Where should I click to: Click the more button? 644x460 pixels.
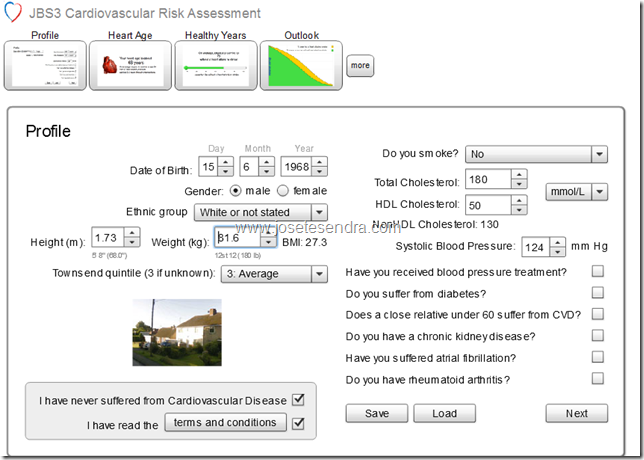pyautogui.click(x=360, y=66)
